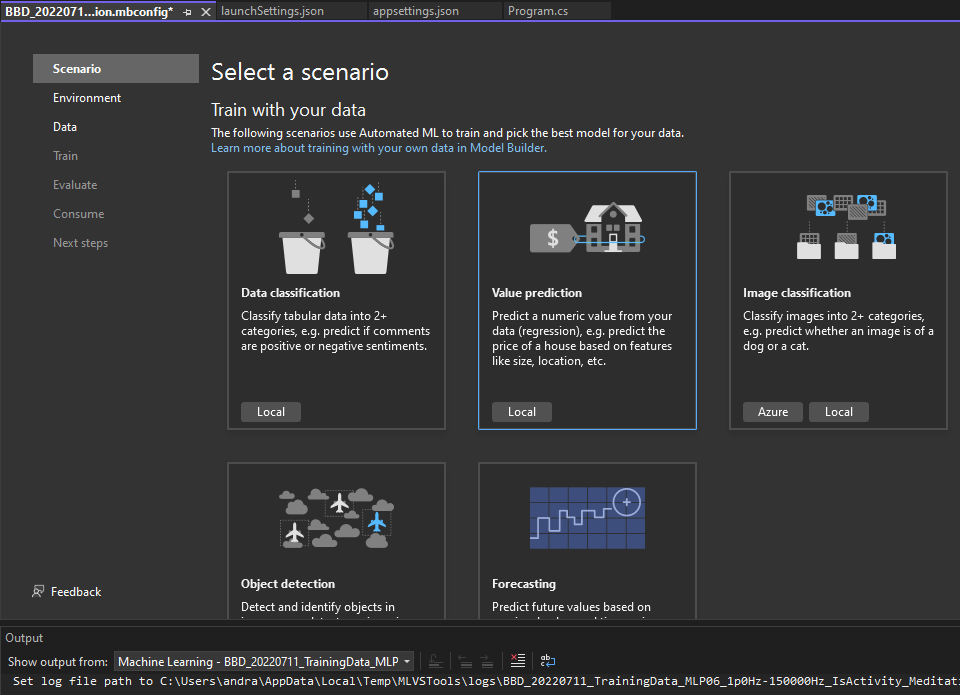Select the Object detection title

pyautogui.click(x=288, y=584)
